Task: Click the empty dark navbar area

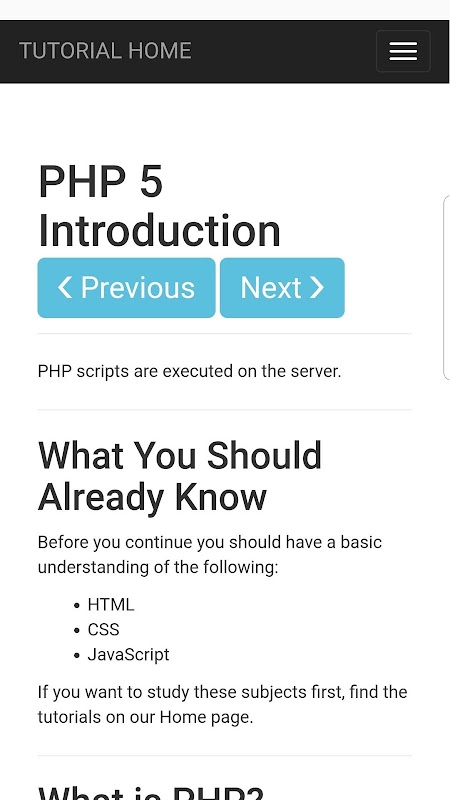Action: [x=283, y=51]
